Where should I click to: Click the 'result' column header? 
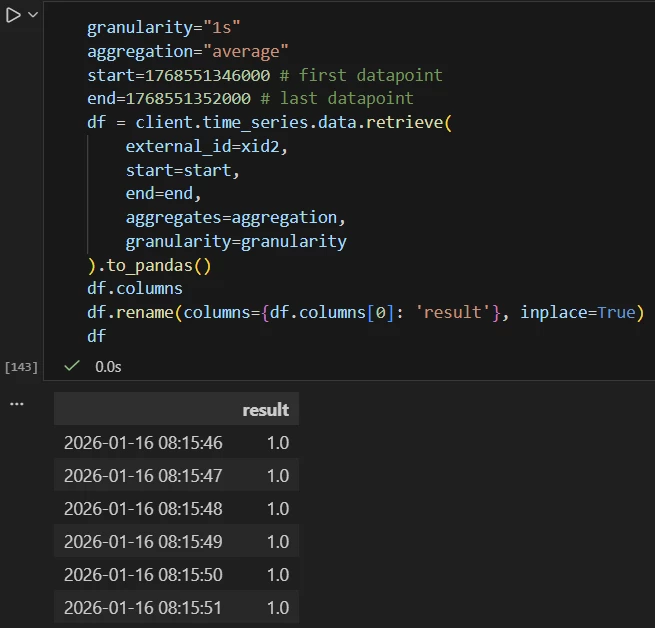tap(265, 410)
